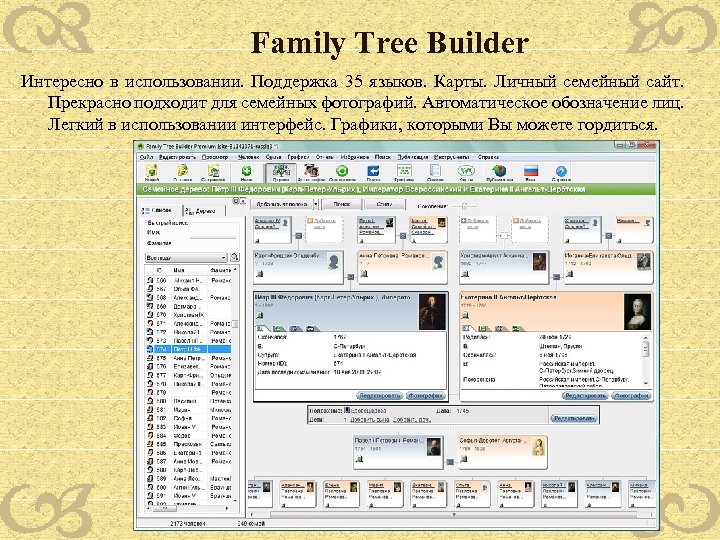Image resolution: width=720 pixels, height=540 pixels.
Task: Open the Избранное menu
Action: point(355,157)
